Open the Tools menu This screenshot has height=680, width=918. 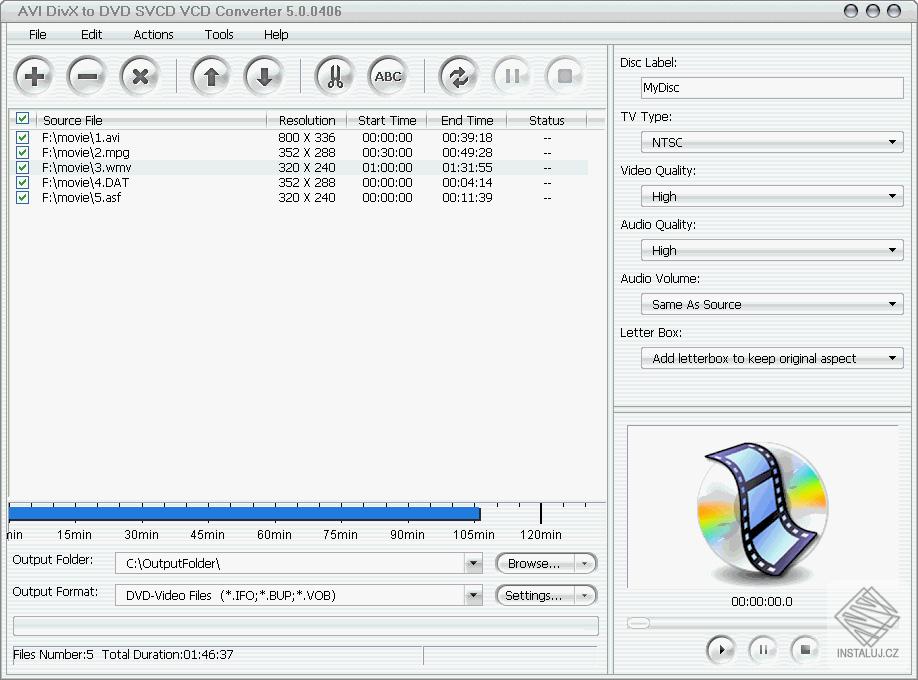(219, 34)
